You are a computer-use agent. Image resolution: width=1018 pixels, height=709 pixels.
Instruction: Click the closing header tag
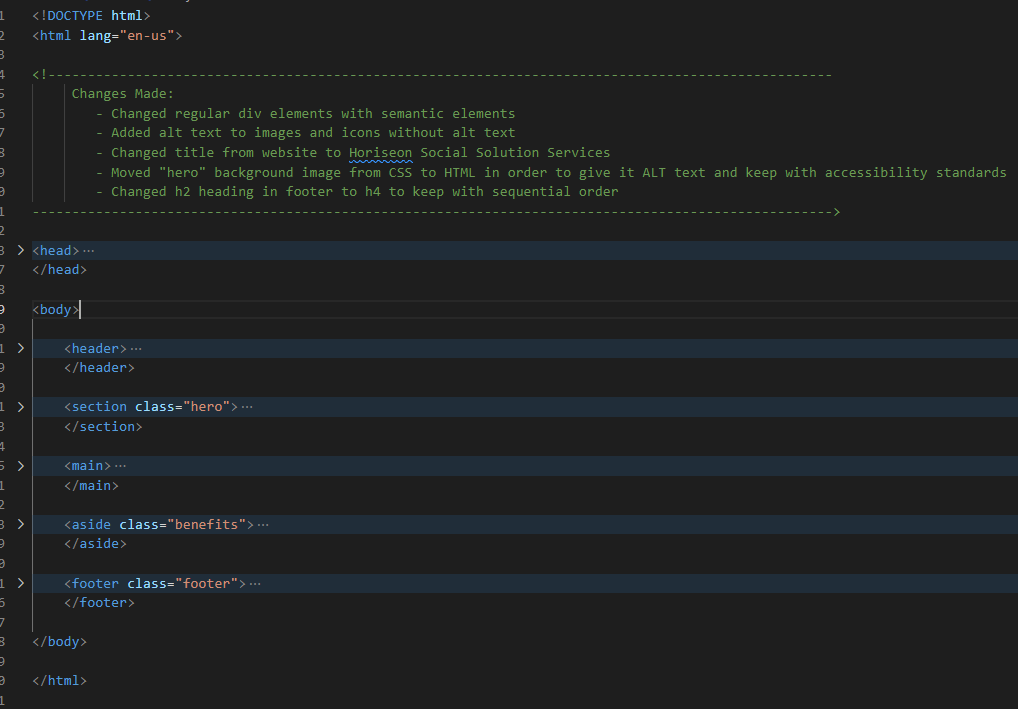tap(99, 367)
